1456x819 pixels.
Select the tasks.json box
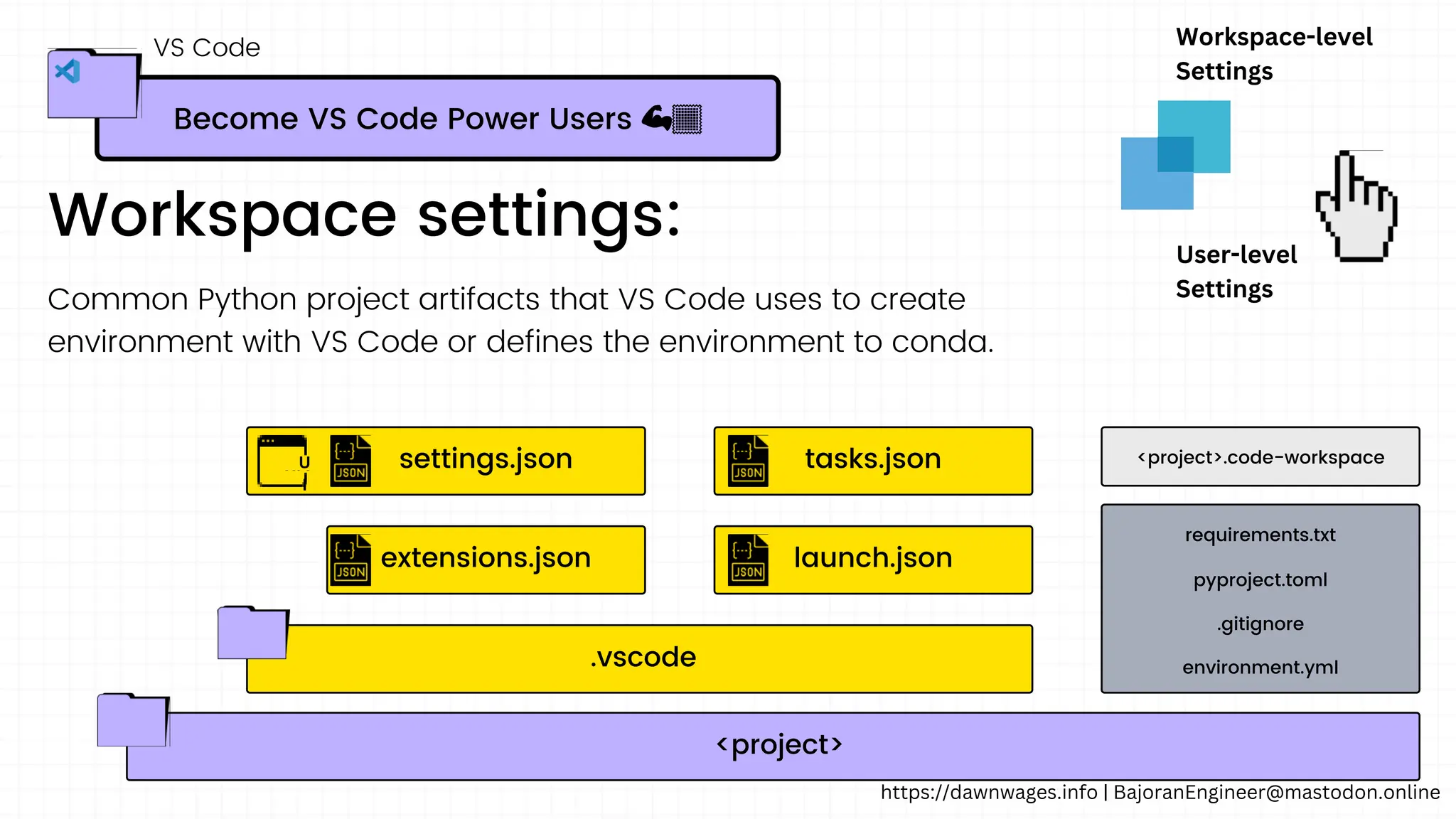pyautogui.click(x=873, y=461)
